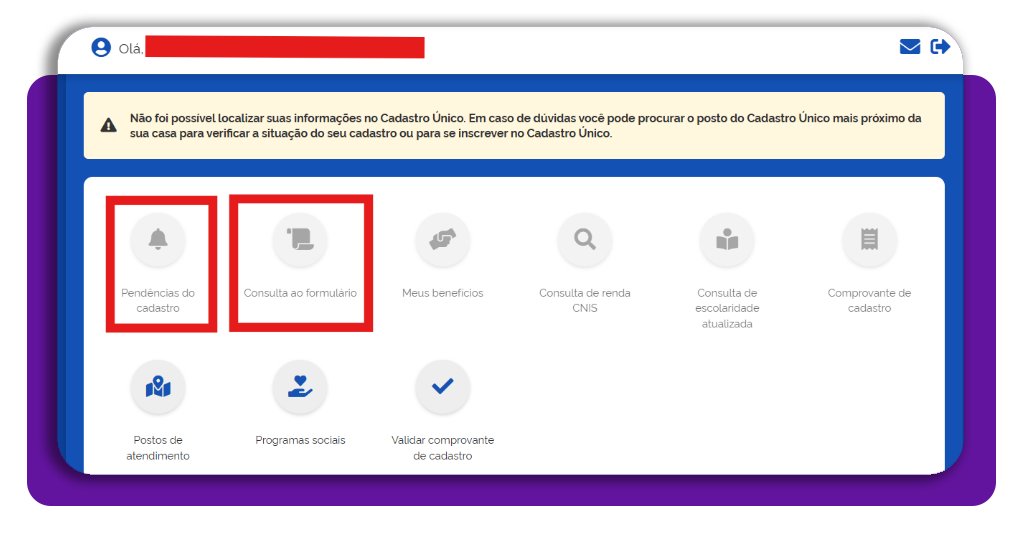Click 'Validar comprovante de cadastro' label
This screenshot has width=1024, height=536.
[443, 448]
